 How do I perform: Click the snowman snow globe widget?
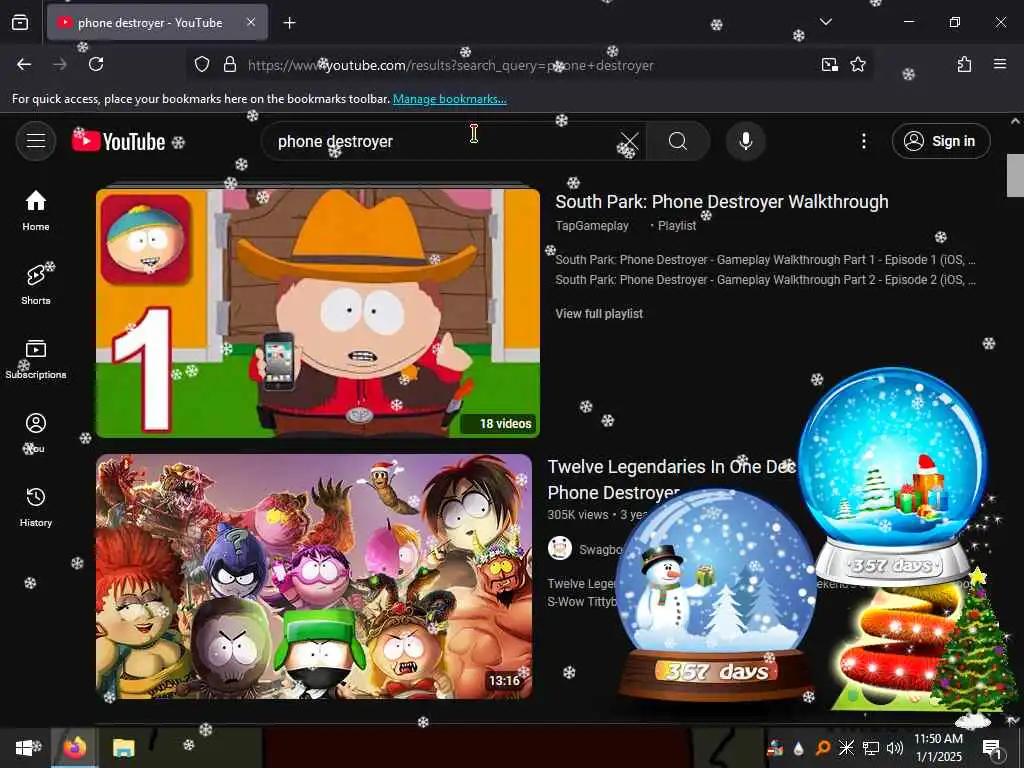(716, 594)
